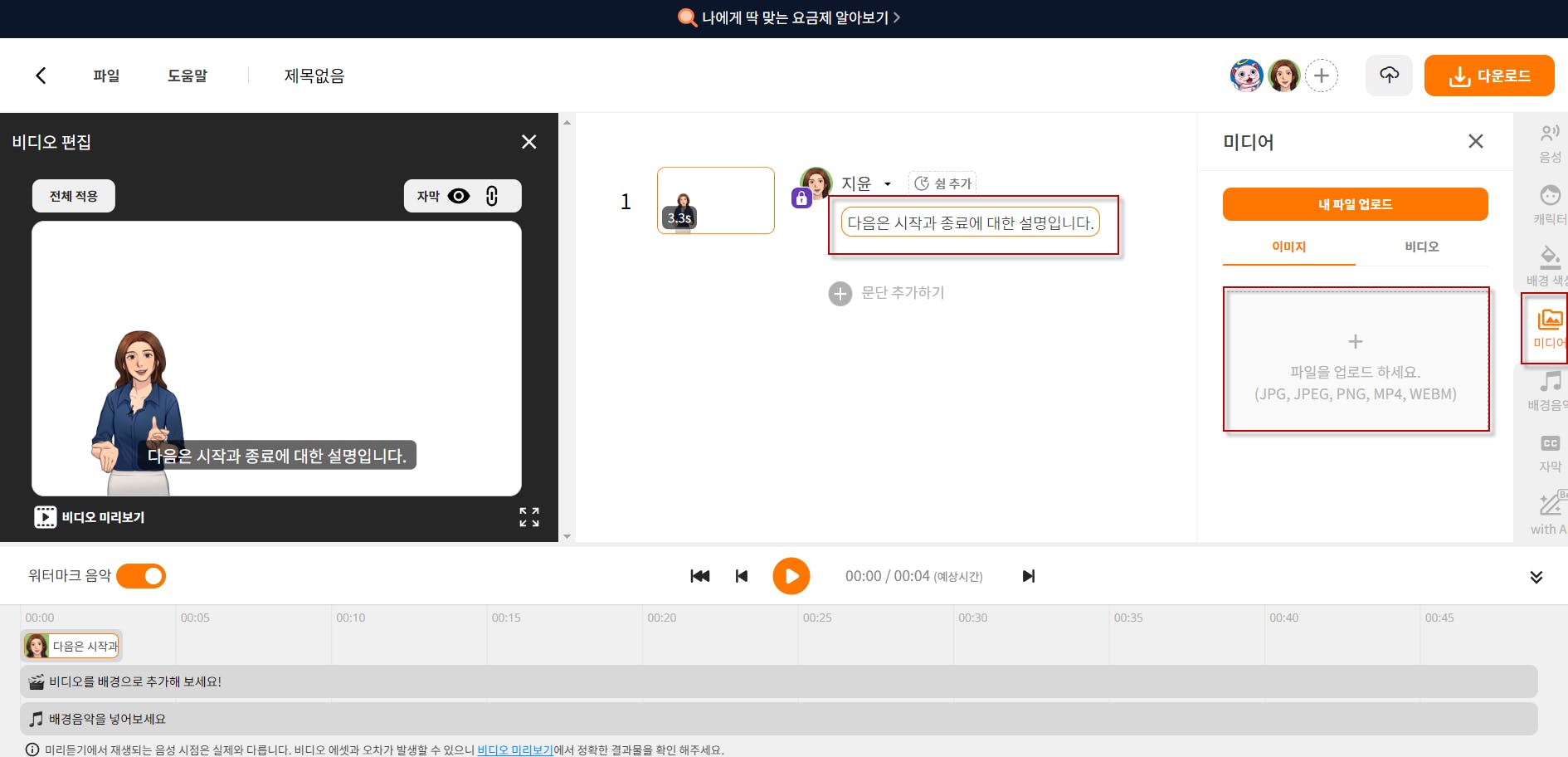
Task: Expand the preview to fullscreen
Action: click(x=529, y=517)
